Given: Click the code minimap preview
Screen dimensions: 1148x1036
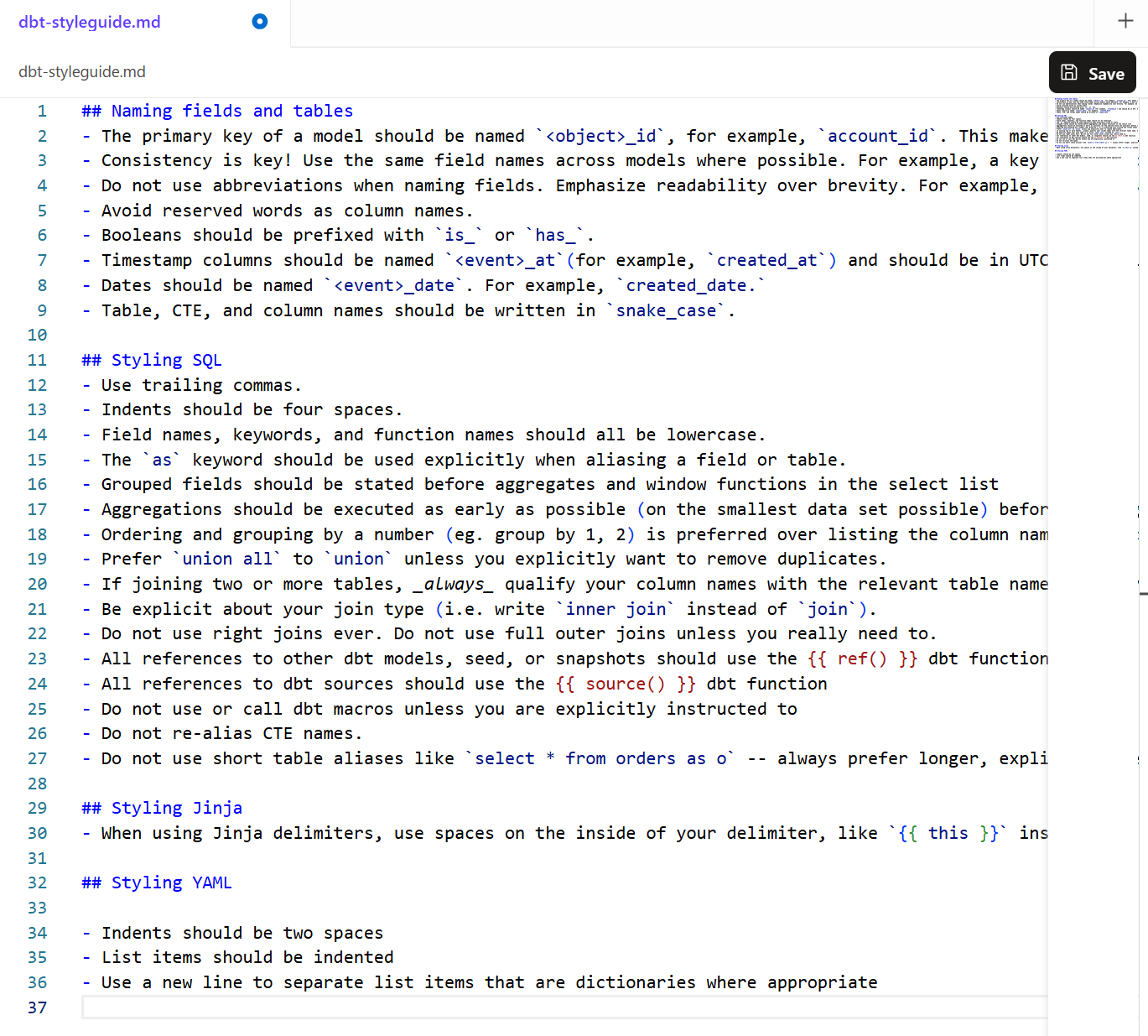Looking at the screenshot, I should (1096, 128).
